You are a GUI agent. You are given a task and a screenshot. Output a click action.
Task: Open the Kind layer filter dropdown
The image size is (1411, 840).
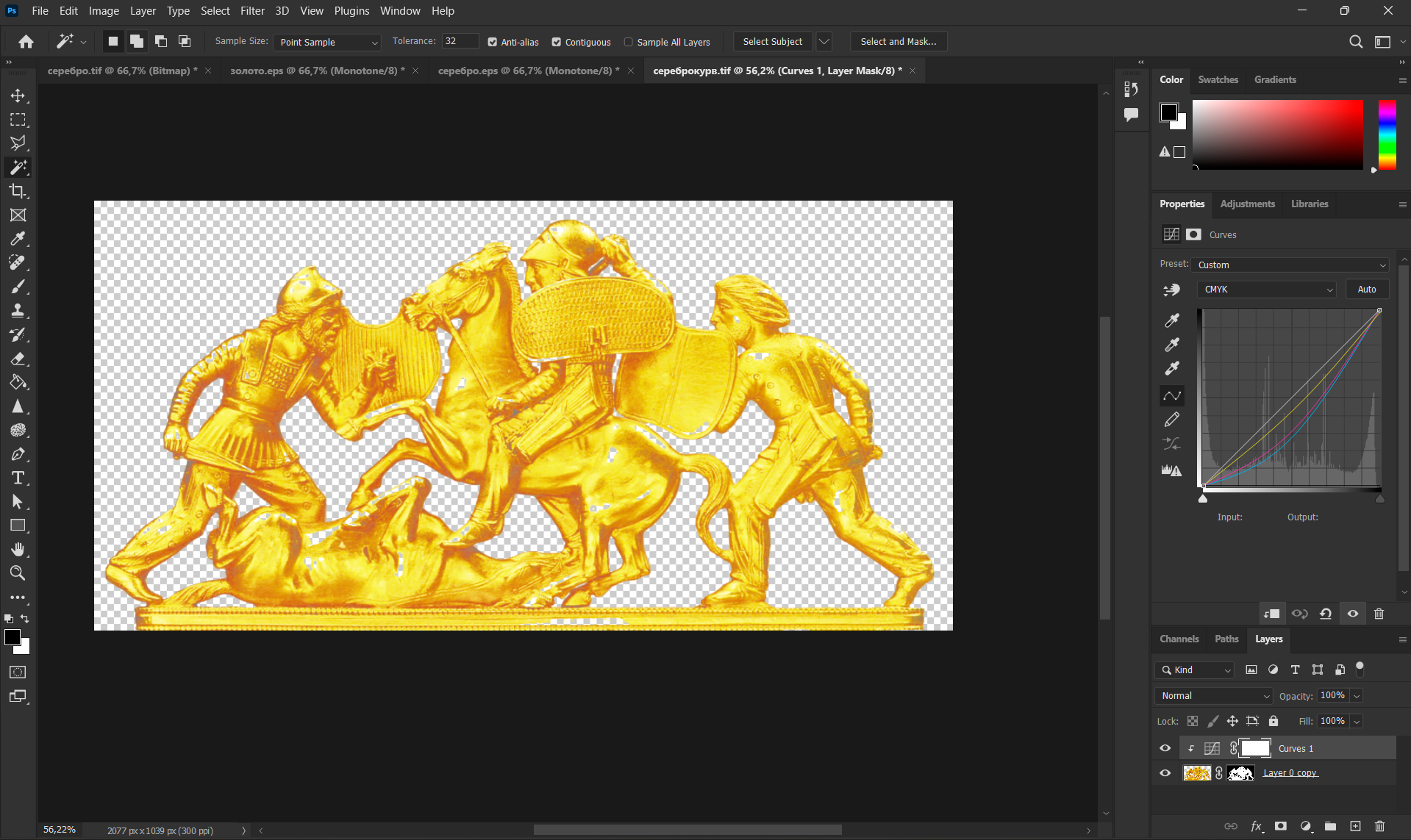pyautogui.click(x=1195, y=670)
